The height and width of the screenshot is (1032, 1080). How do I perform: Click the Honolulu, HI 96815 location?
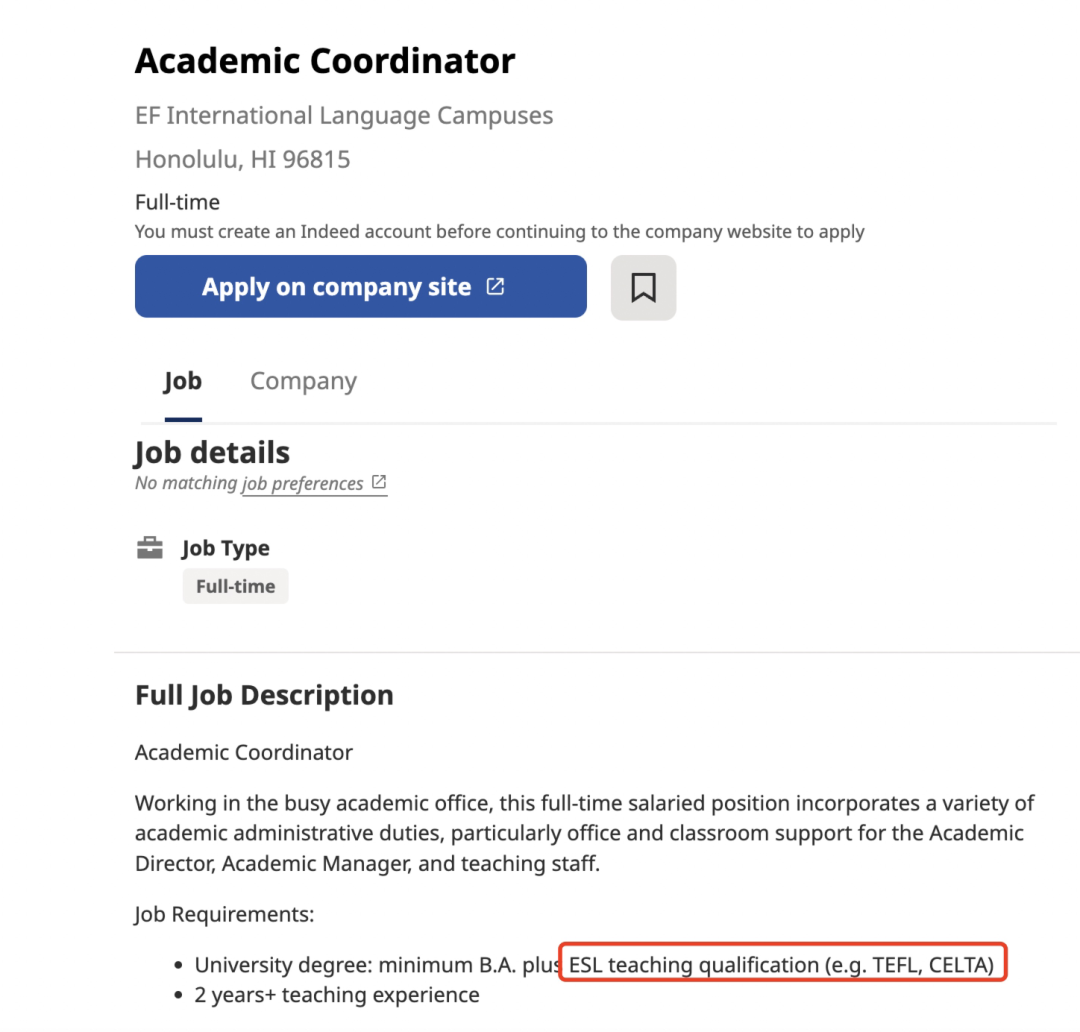[242, 159]
